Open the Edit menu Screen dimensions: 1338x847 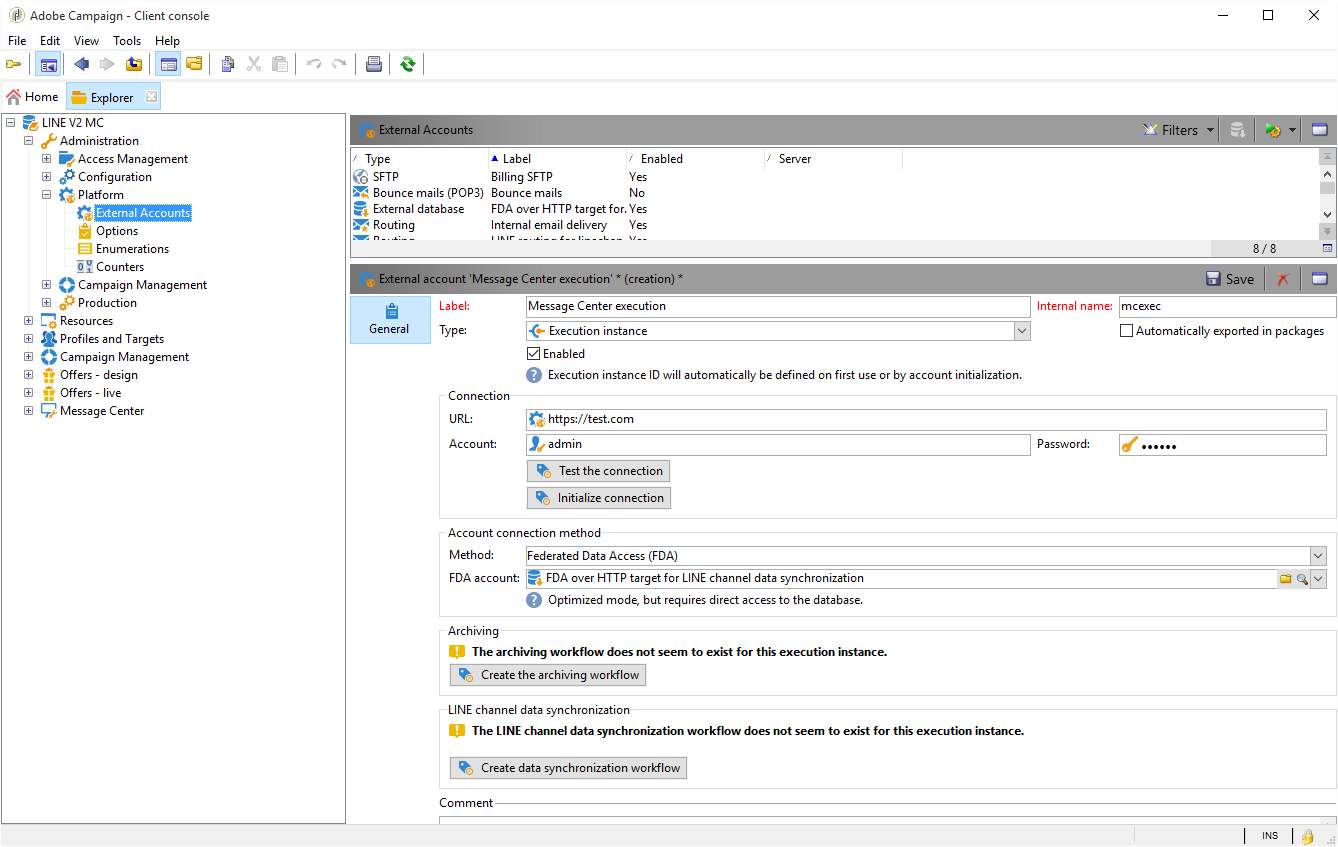[50, 41]
